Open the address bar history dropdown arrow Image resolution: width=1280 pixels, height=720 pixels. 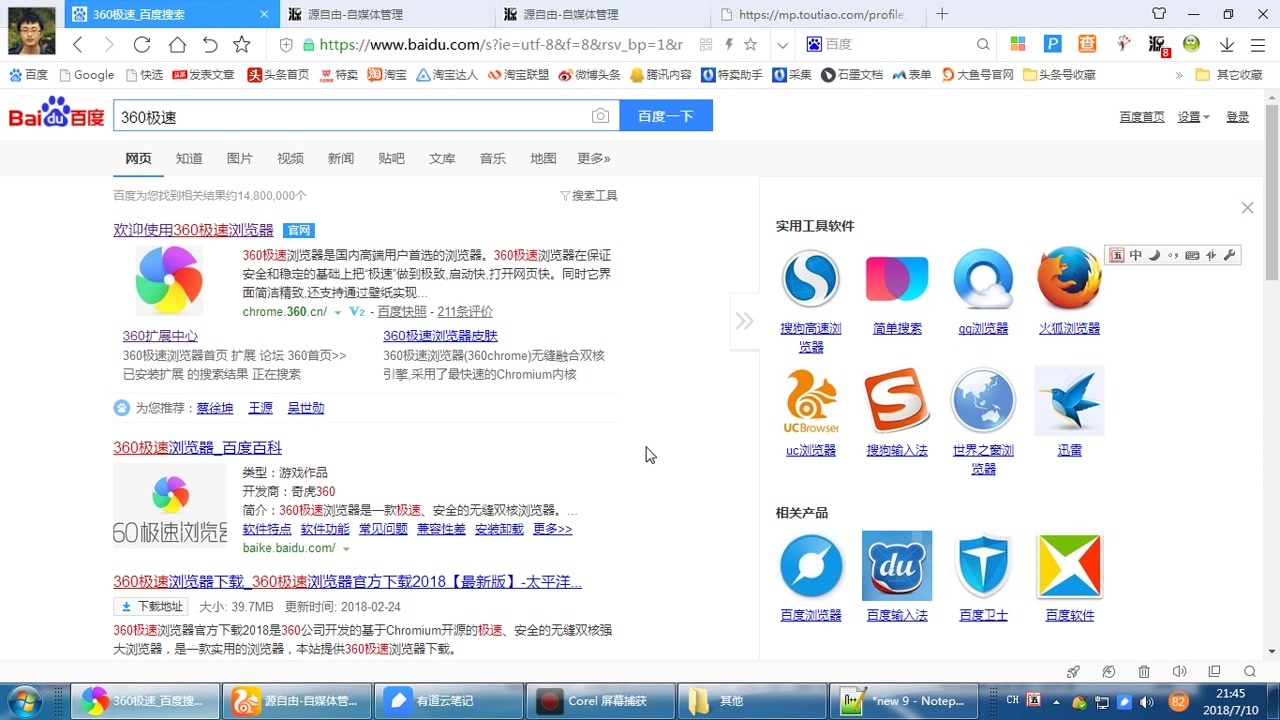[x=783, y=44]
